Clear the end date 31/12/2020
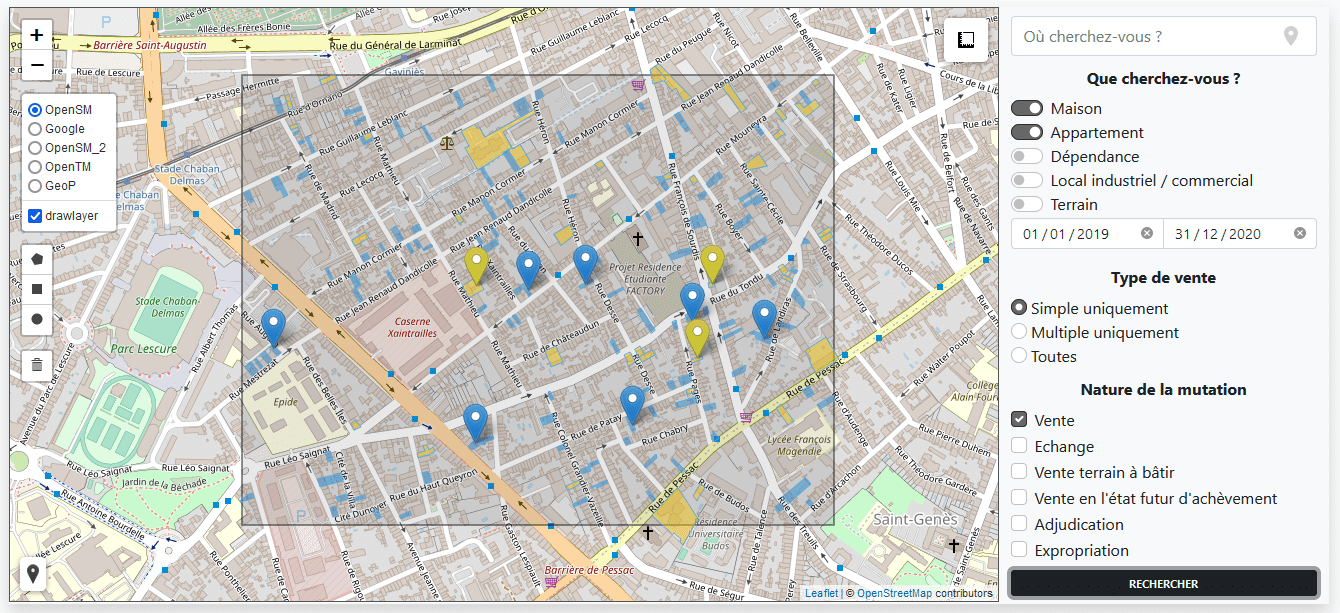 click(x=1300, y=234)
